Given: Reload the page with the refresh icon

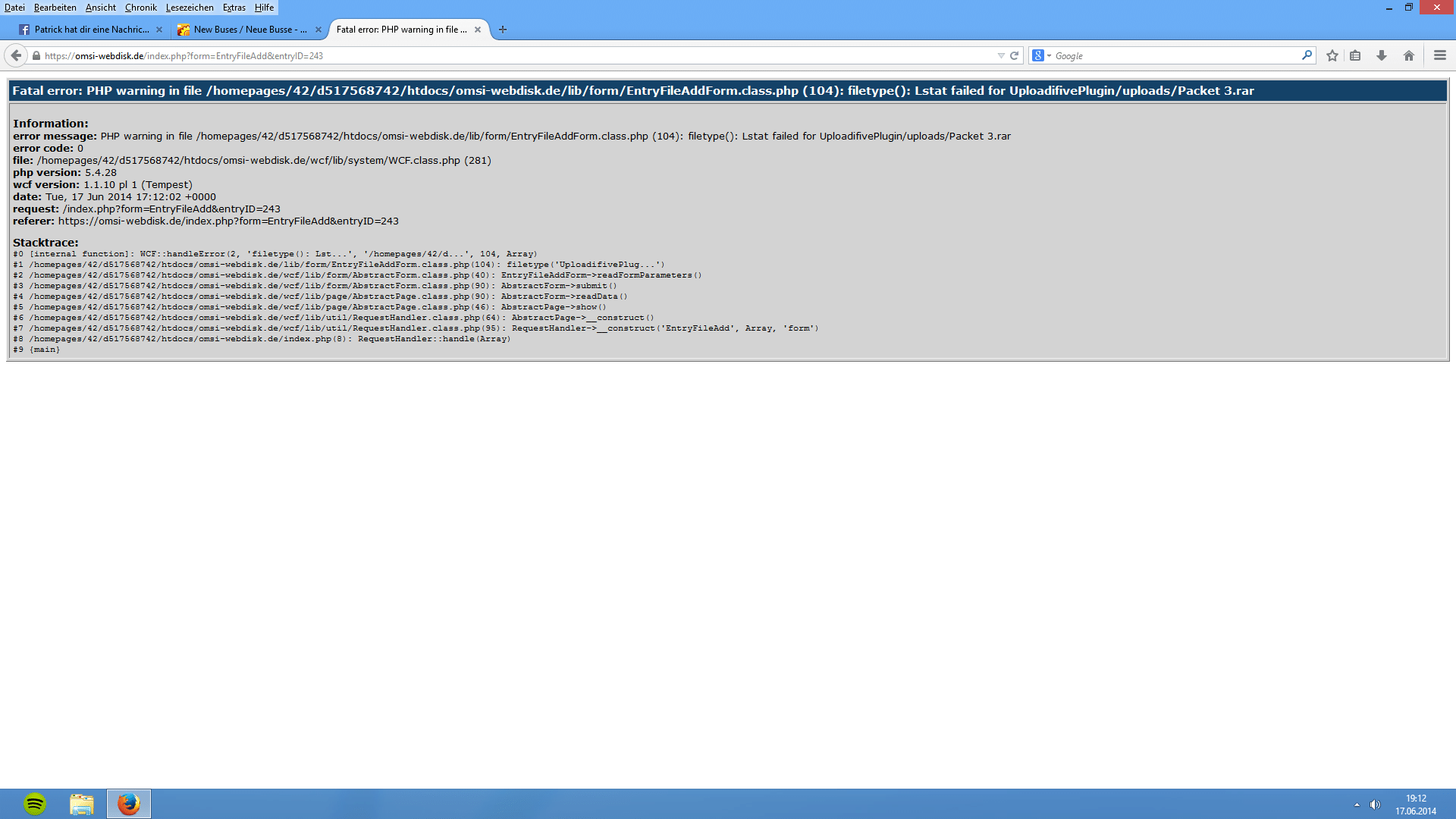Looking at the screenshot, I should coord(1014,55).
